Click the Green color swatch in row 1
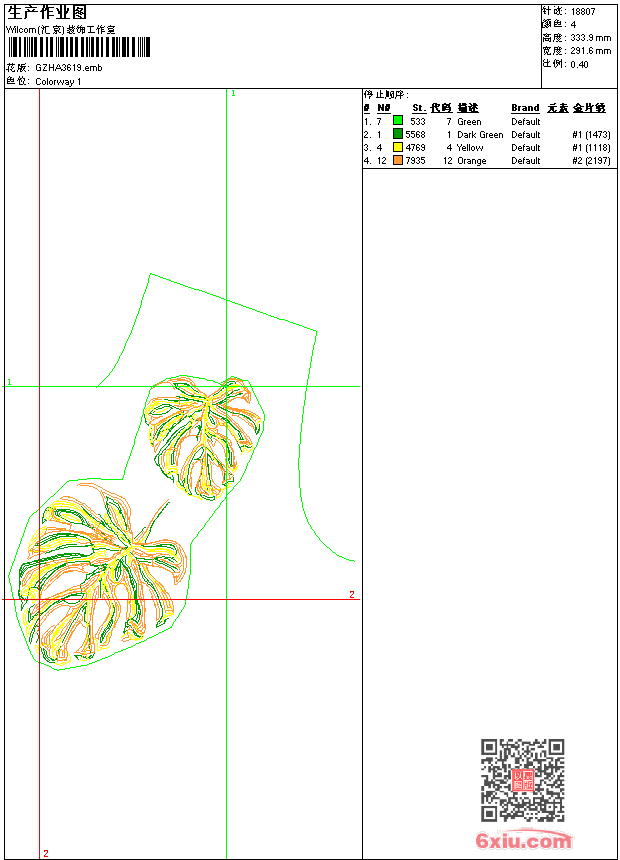The image size is (620, 860). click(398, 121)
